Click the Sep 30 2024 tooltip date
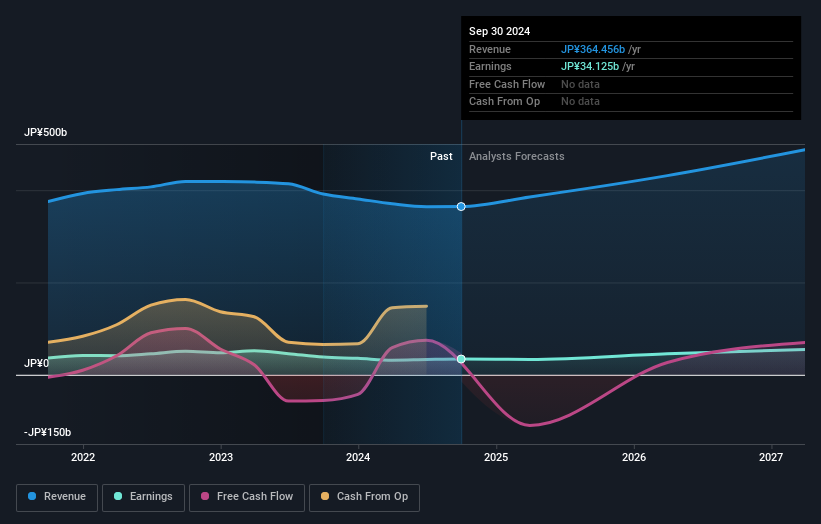The width and height of the screenshot is (821, 524). pyautogui.click(x=500, y=31)
